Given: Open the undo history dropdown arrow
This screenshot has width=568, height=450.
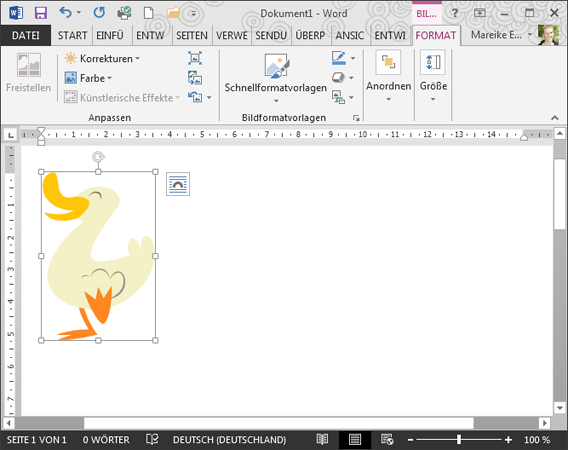Looking at the screenshot, I should 79,13.
